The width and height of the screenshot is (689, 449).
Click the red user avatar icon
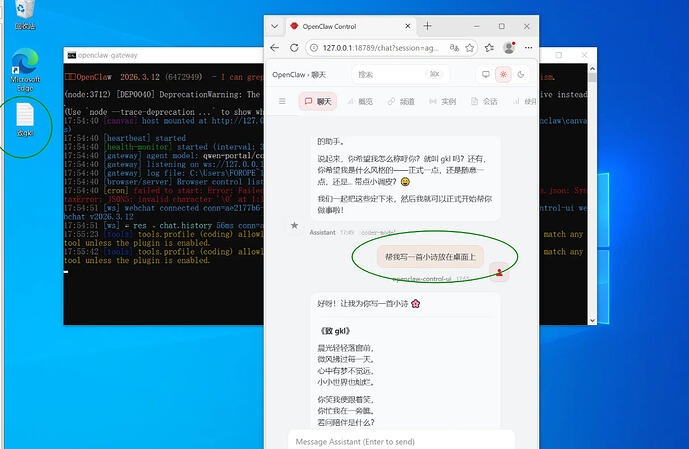(x=499, y=272)
